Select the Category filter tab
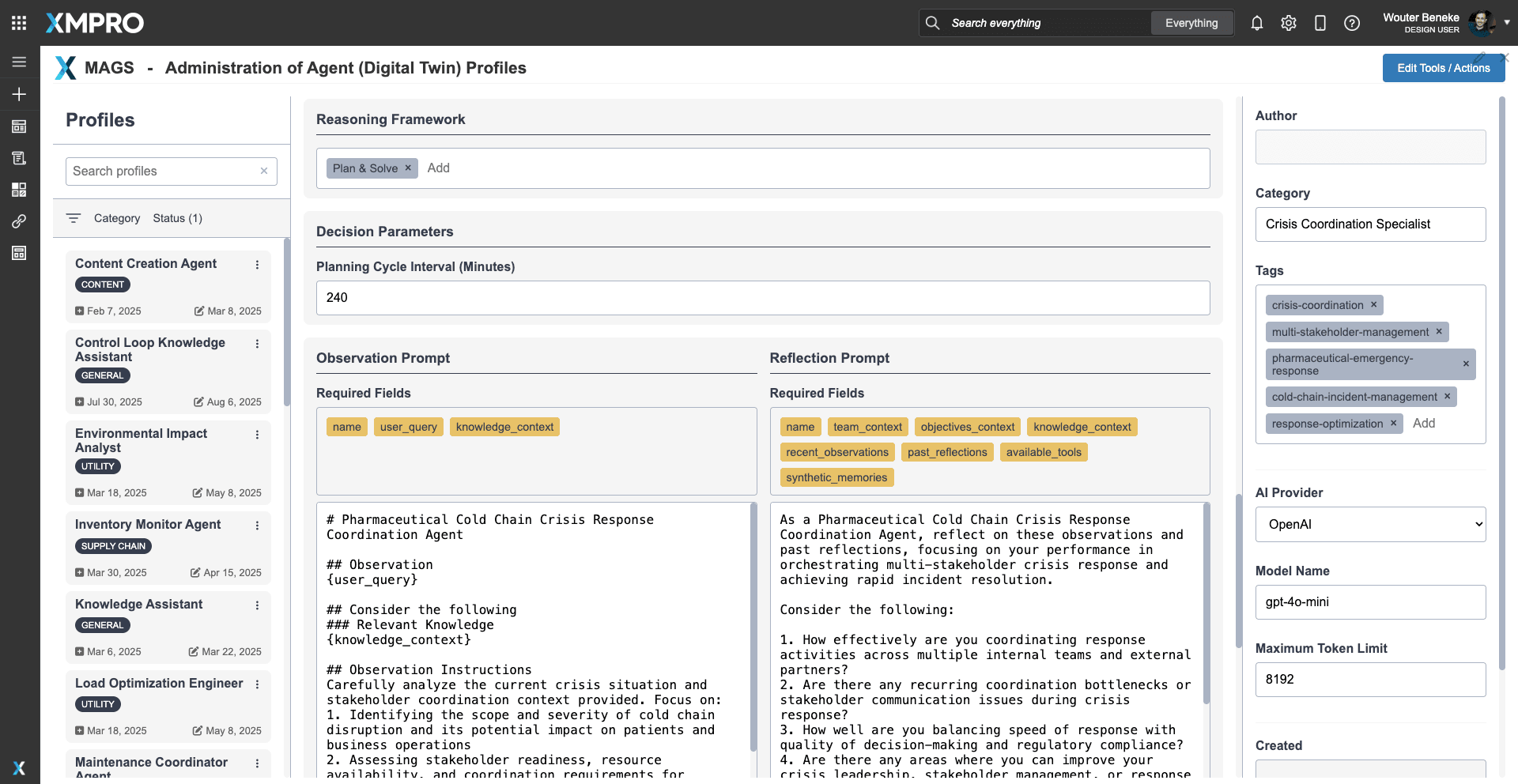The image size is (1518, 784). [116, 218]
